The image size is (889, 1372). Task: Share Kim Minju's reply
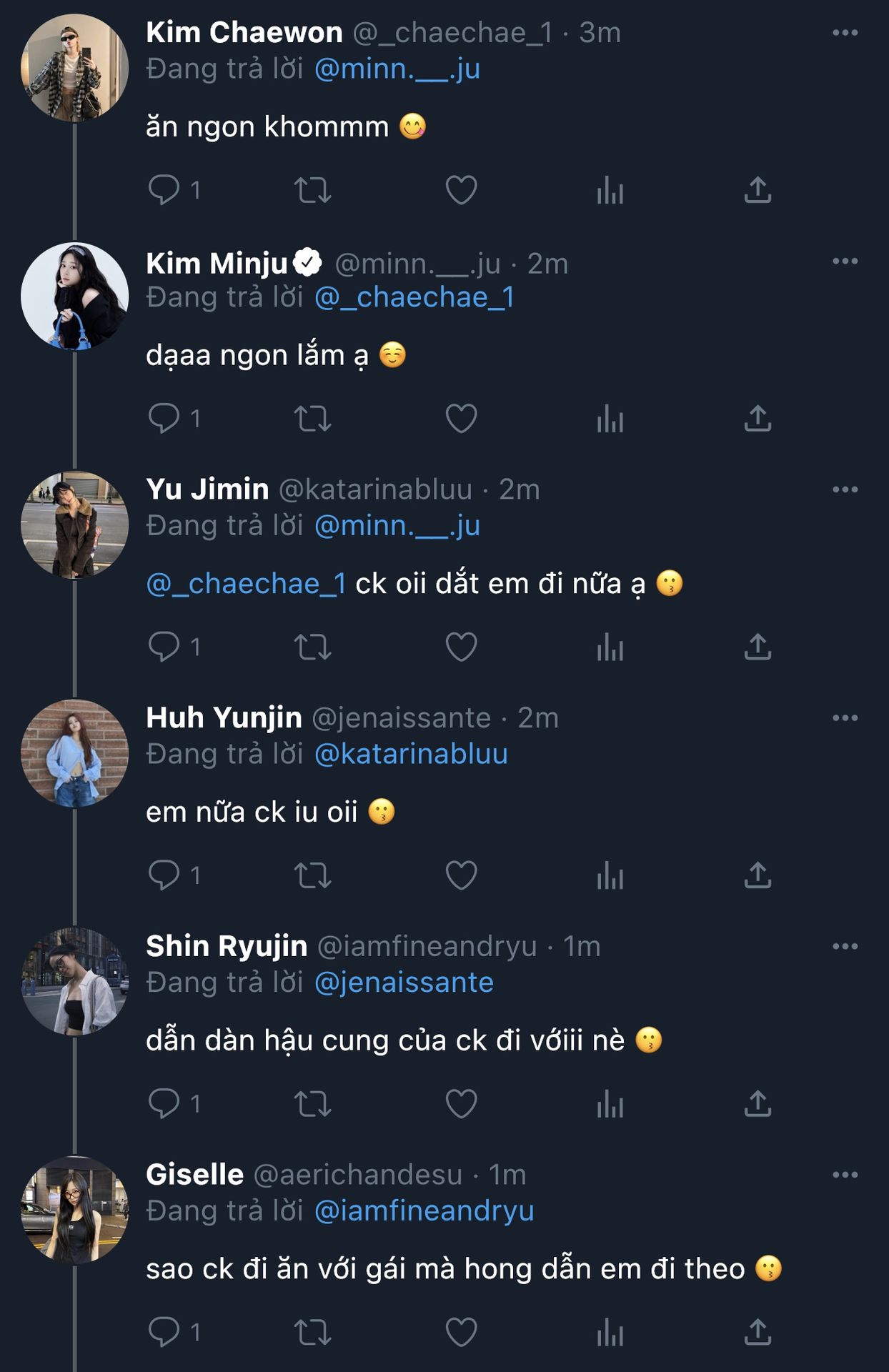pyautogui.click(x=758, y=419)
